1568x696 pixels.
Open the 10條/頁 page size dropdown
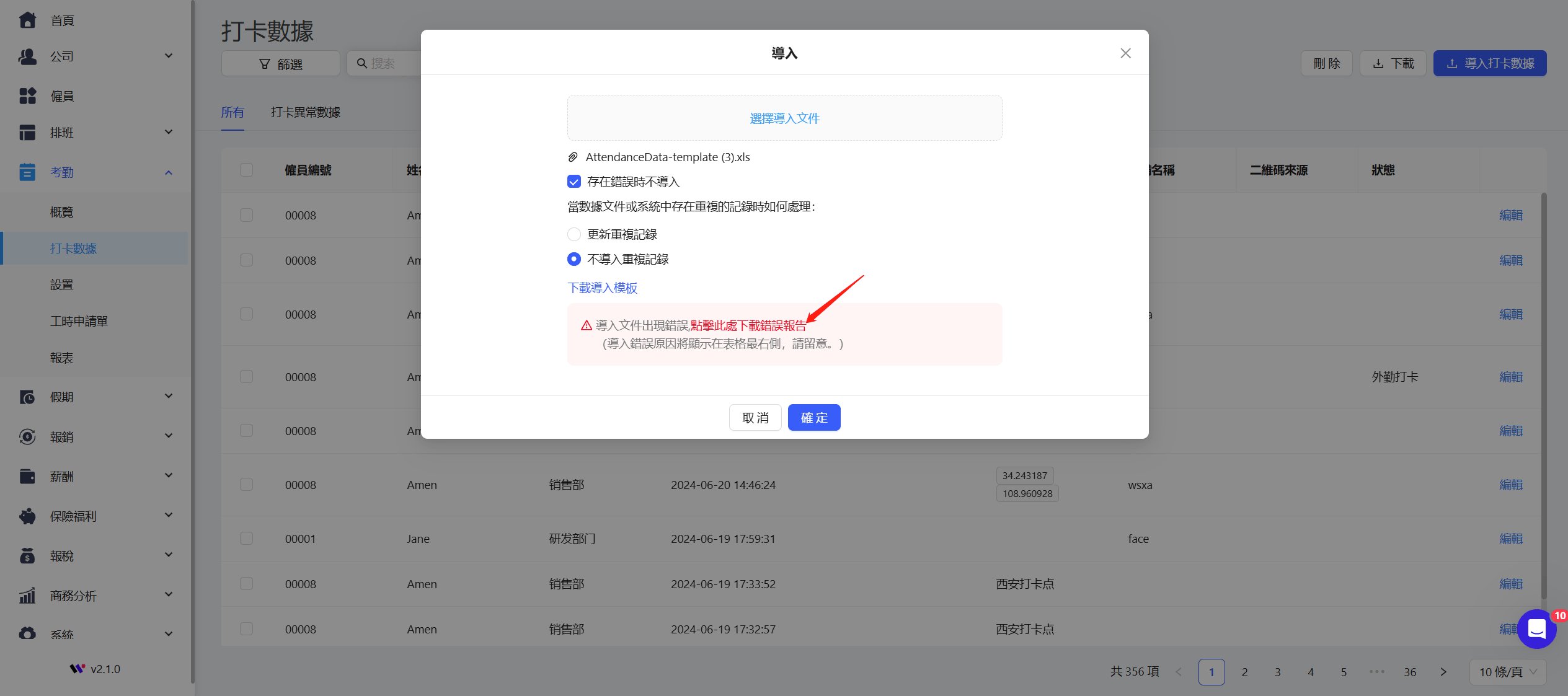1507,671
